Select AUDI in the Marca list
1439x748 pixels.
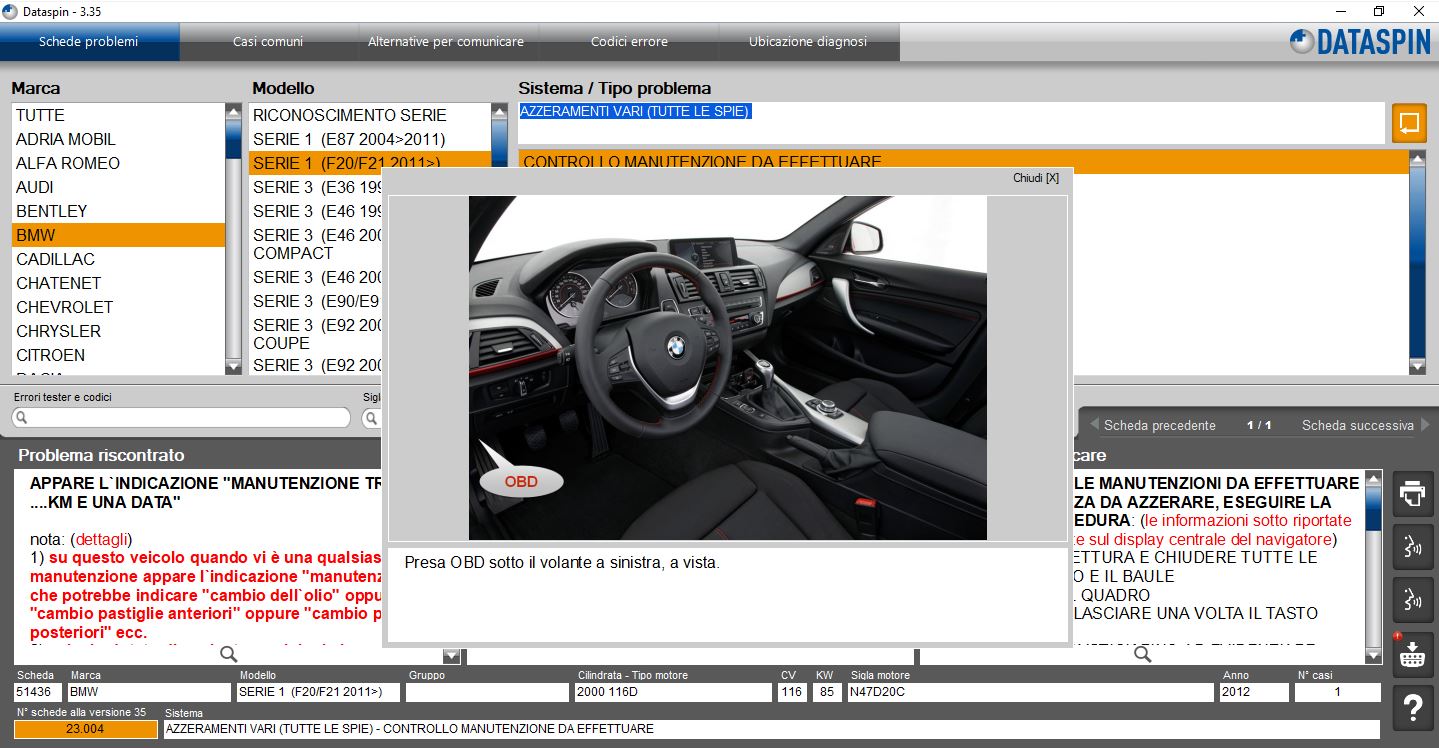[x=118, y=187]
